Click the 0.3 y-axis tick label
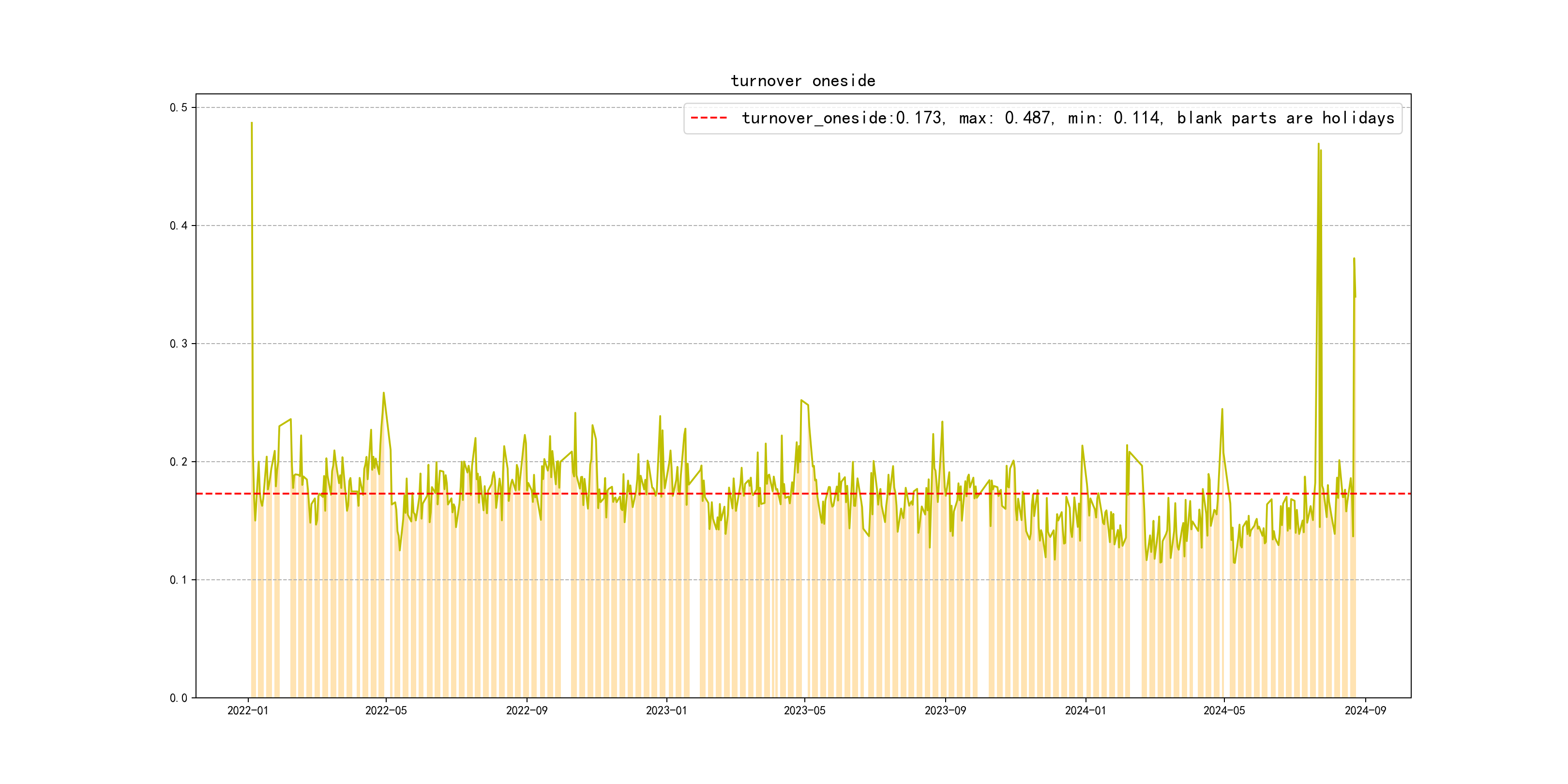The width and height of the screenshot is (1568, 784). (179, 344)
